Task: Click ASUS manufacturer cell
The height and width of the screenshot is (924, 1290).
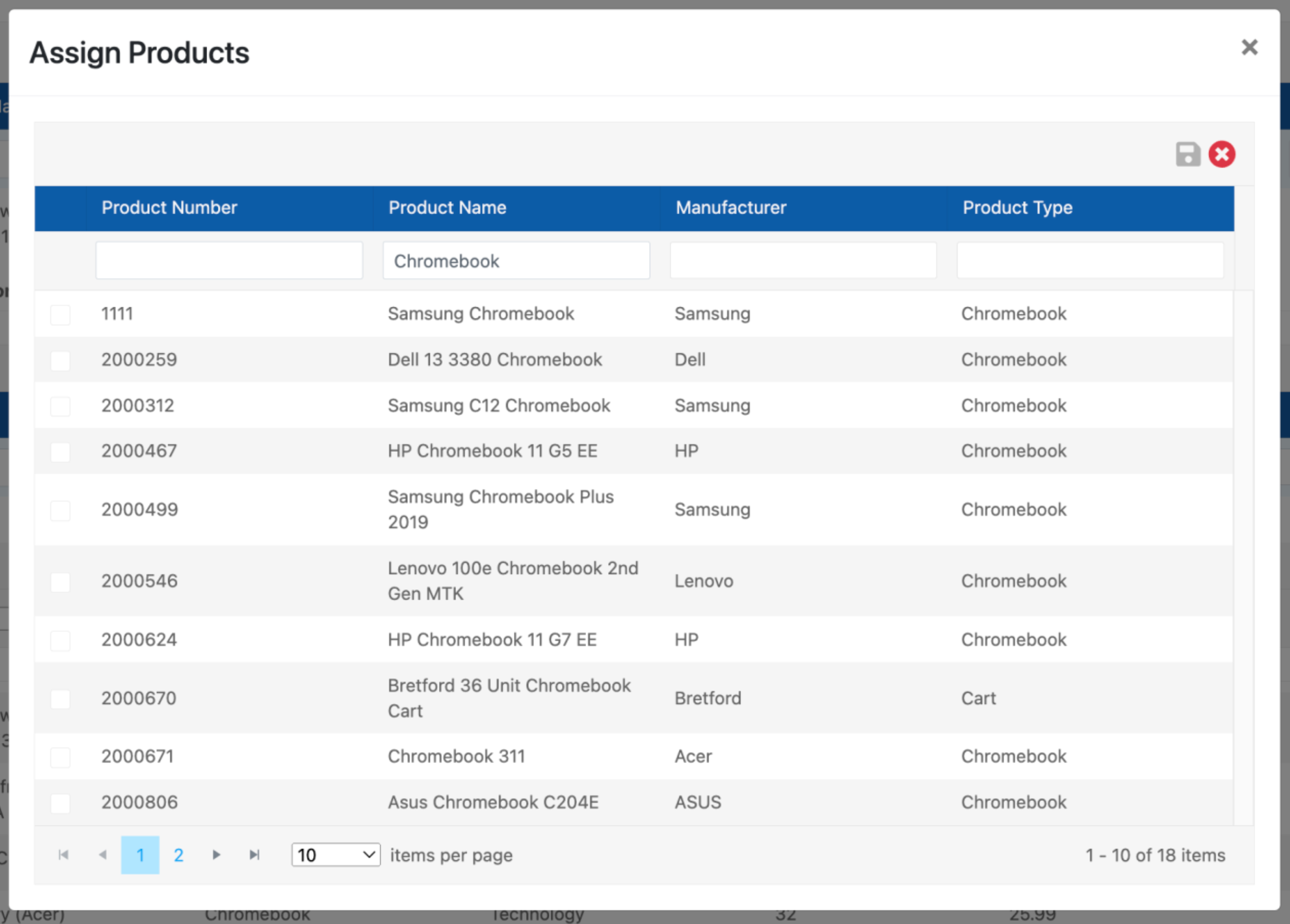Action: click(x=698, y=802)
